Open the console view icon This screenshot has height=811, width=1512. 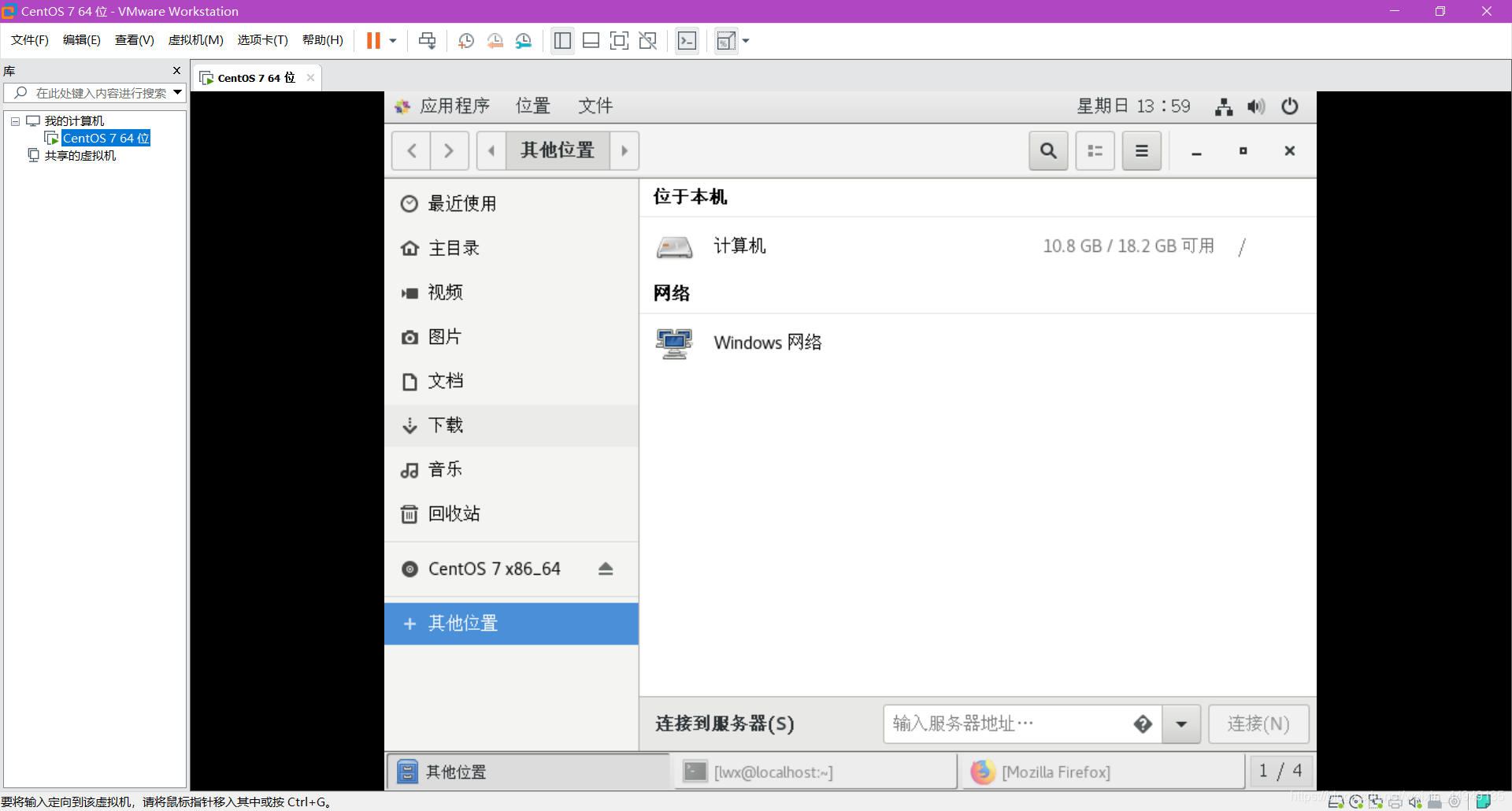[687, 41]
